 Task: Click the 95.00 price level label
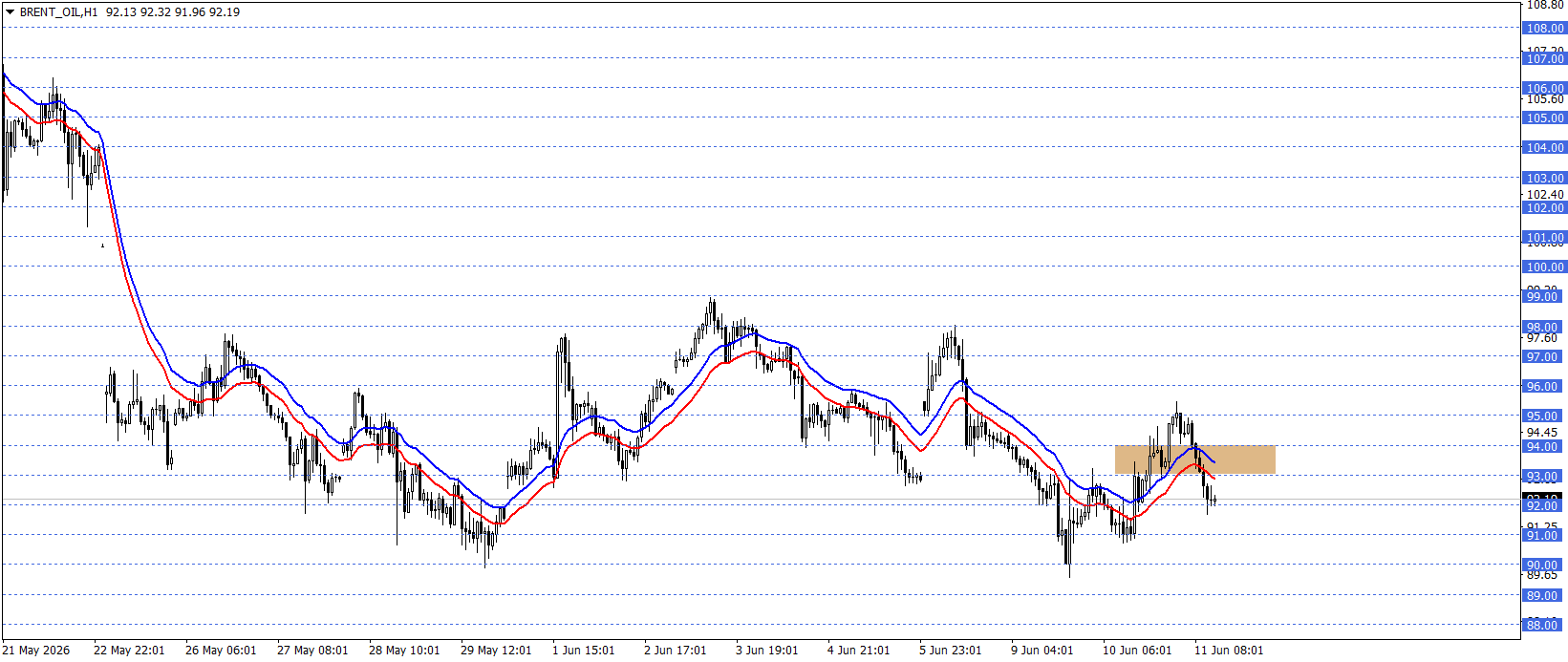click(x=1543, y=416)
